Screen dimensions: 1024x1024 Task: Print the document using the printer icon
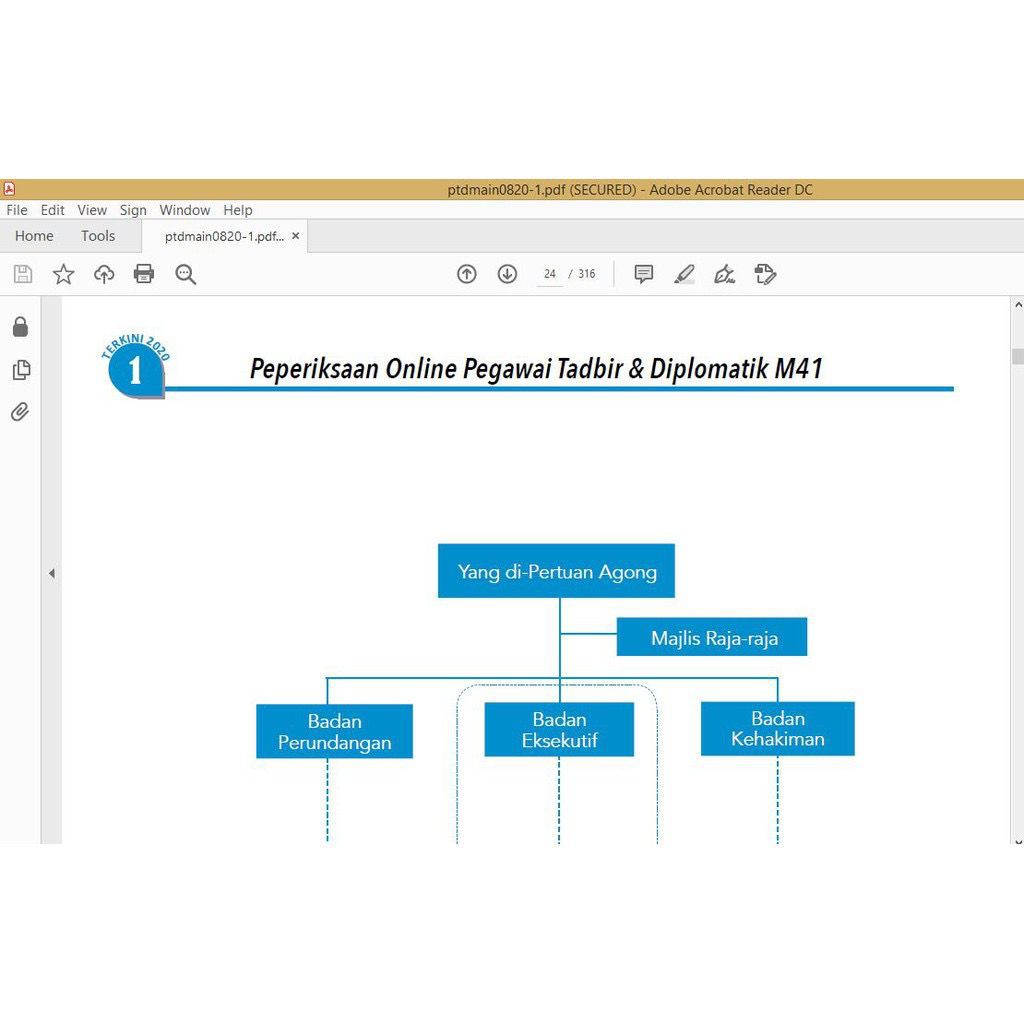coord(144,274)
